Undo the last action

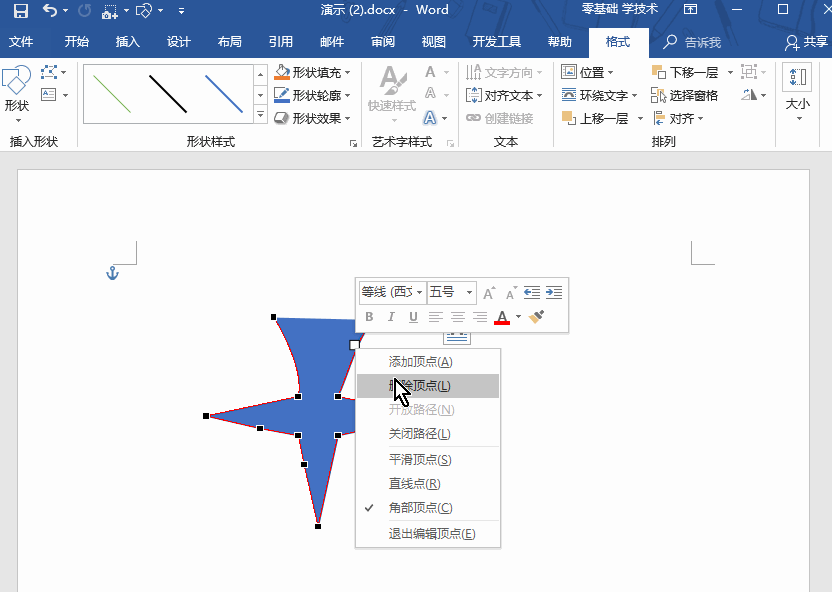(x=49, y=10)
